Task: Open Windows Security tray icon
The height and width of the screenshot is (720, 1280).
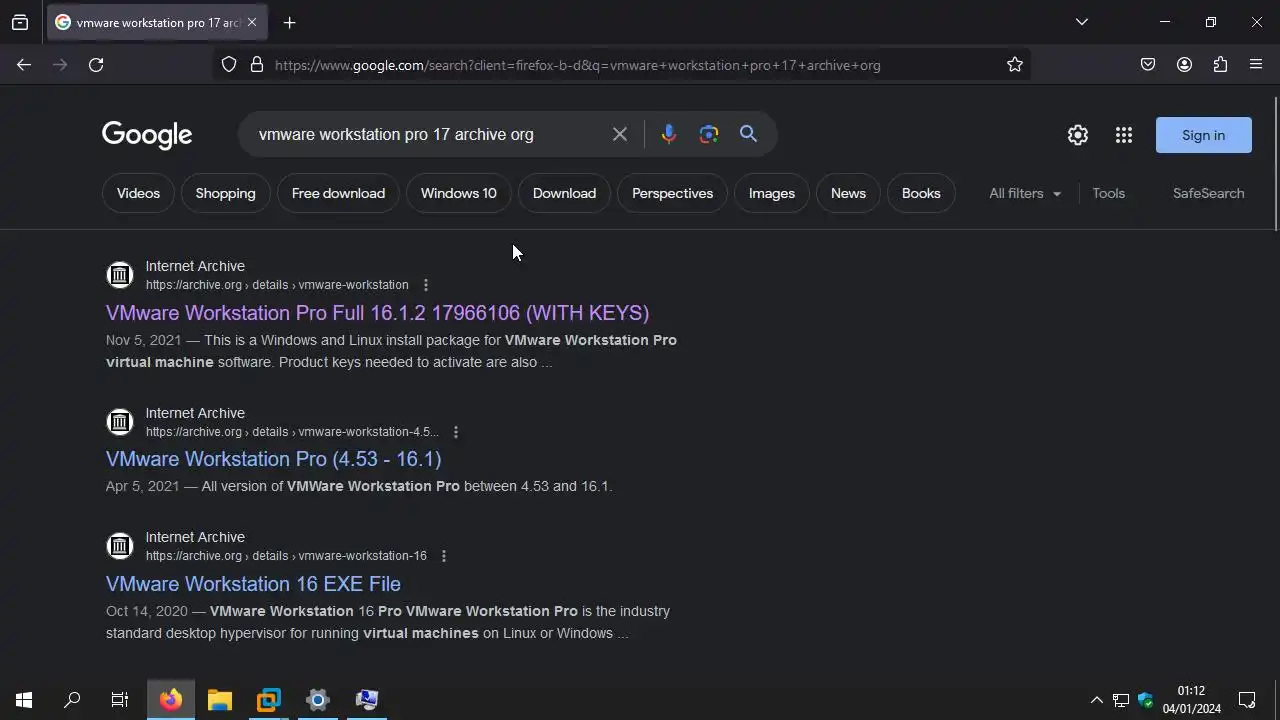Action: (1146, 700)
